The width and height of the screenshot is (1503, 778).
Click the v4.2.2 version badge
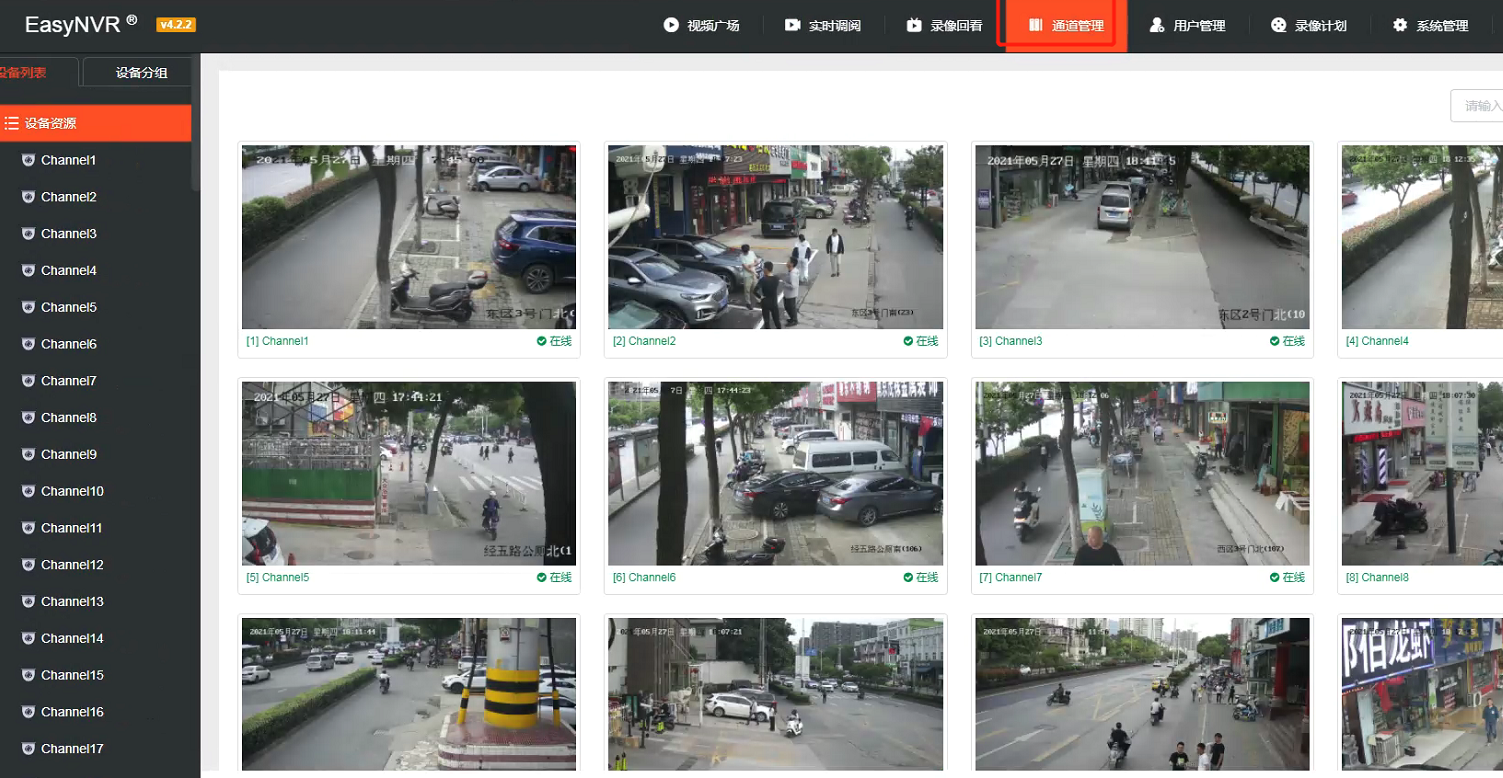[176, 25]
